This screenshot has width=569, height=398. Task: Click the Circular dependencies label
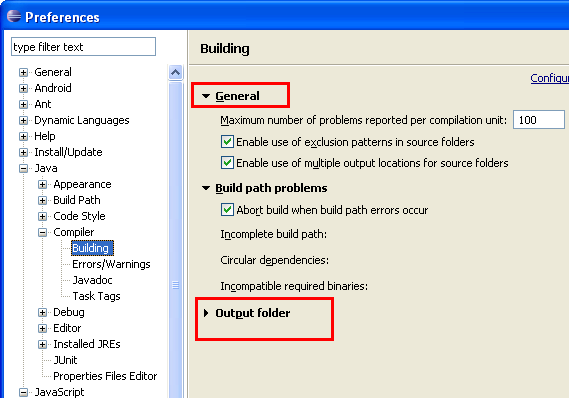274,260
